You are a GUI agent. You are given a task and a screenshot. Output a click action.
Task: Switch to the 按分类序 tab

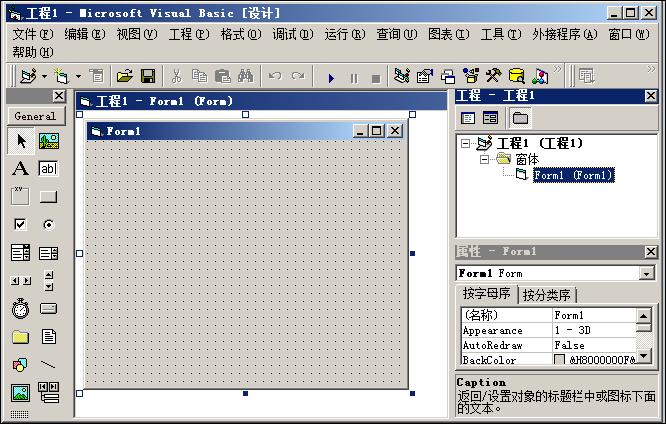click(549, 295)
